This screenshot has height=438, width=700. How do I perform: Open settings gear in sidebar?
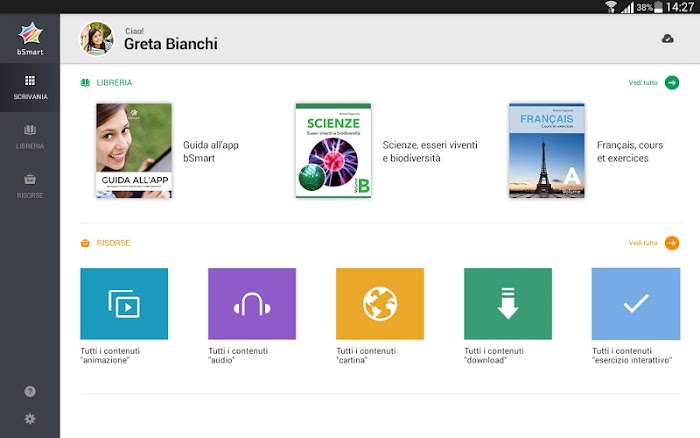[30, 419]
